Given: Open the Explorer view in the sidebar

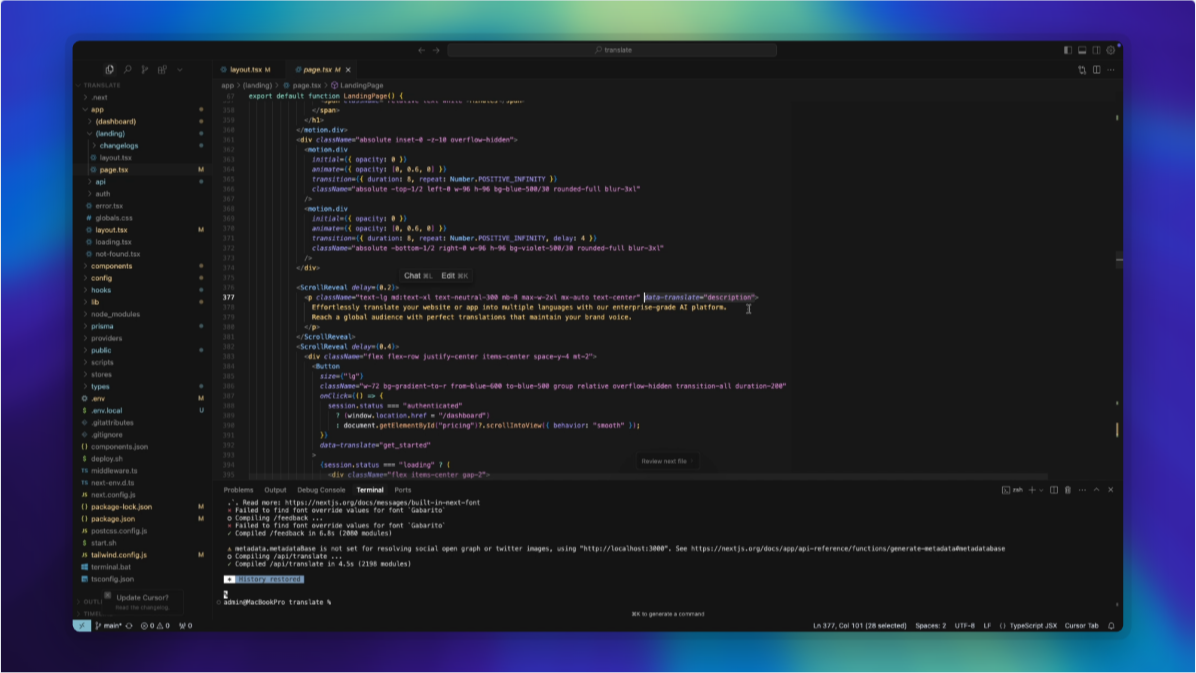Looking at the screenshot, I should [110, 69].
